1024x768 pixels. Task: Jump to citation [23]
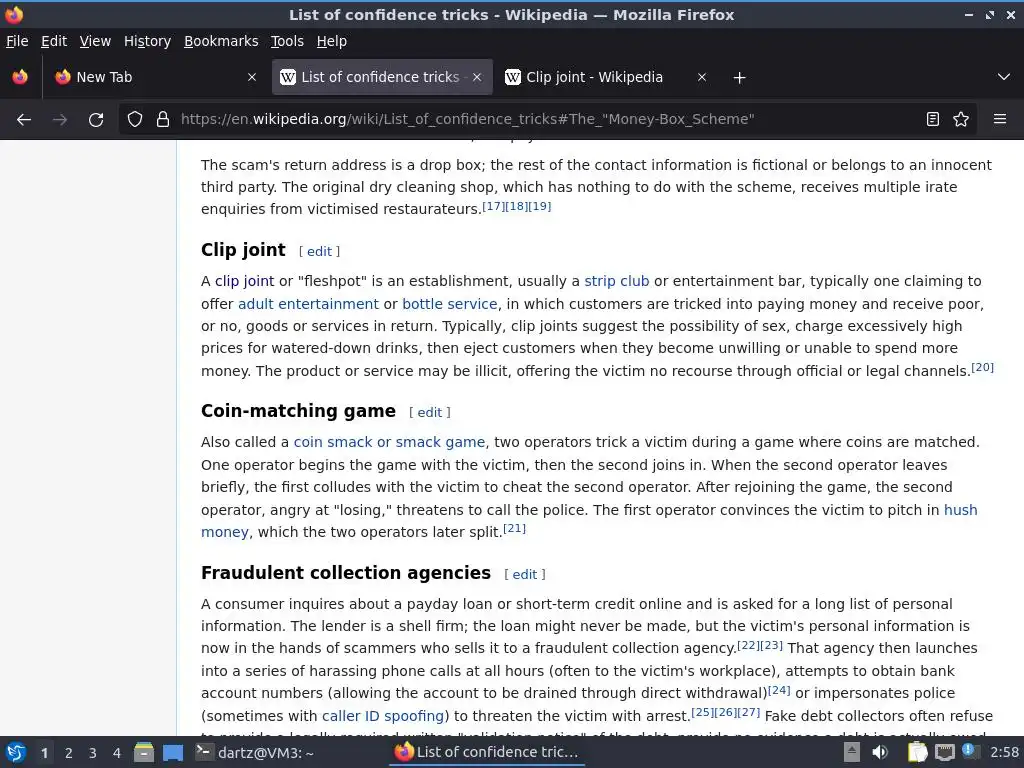click(x=772, y=645)
